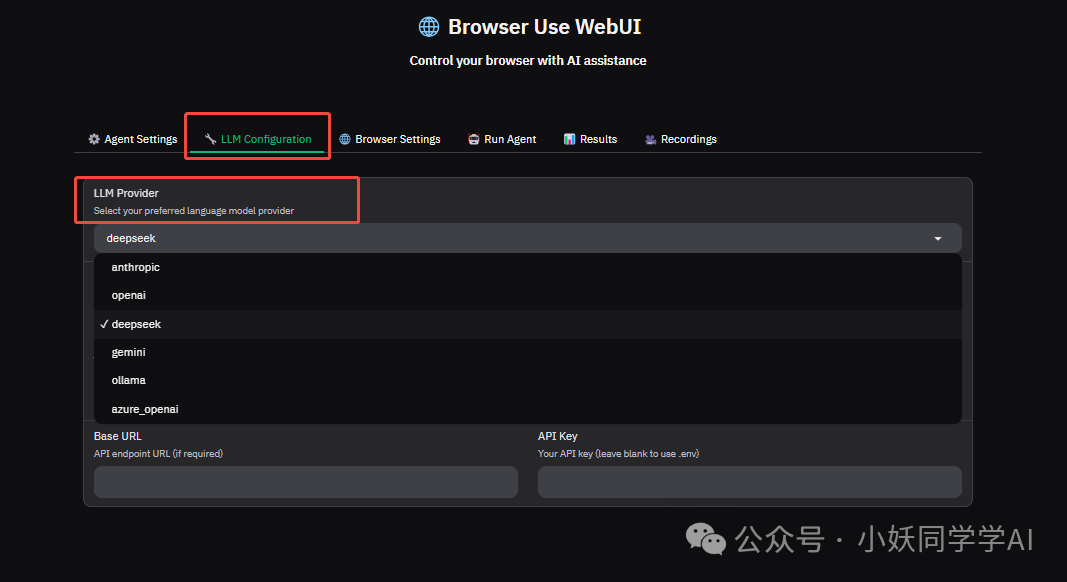
Task: Open the Recordings tab
Action: point(680,139)
